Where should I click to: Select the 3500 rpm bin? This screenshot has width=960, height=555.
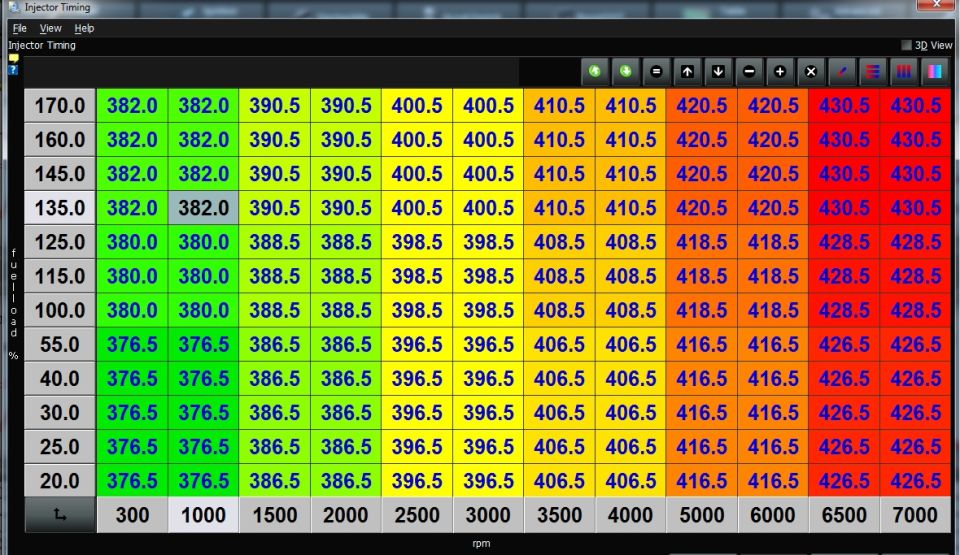pyautogui.click(x=559, y=515)
